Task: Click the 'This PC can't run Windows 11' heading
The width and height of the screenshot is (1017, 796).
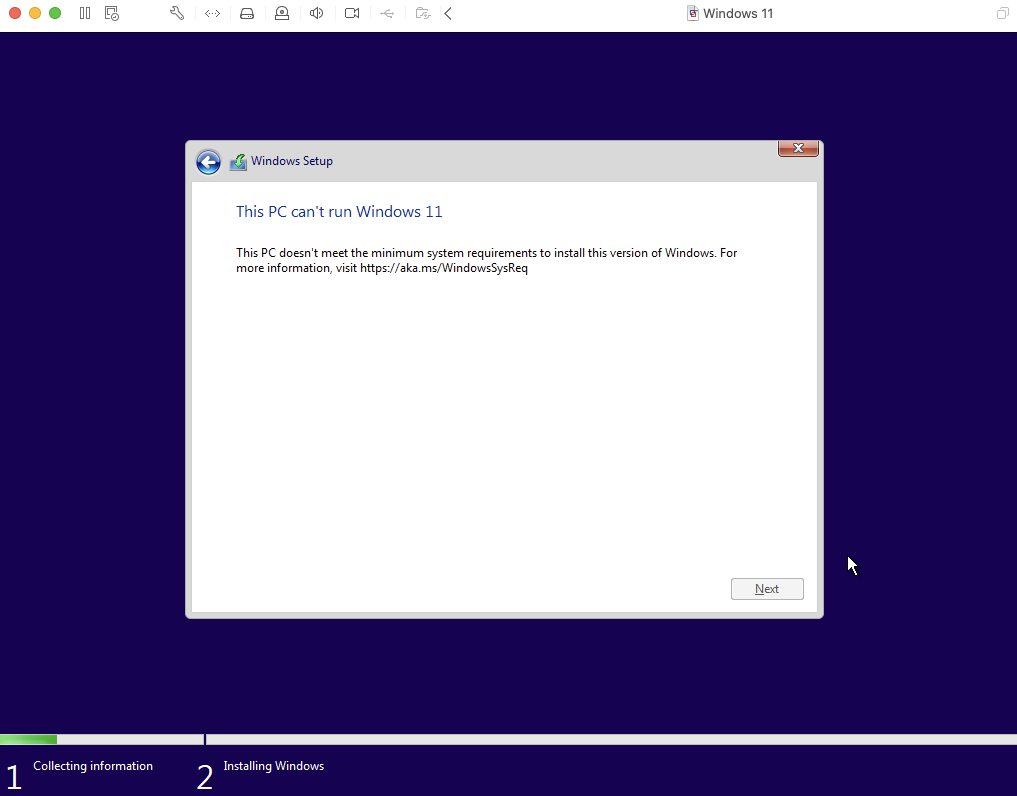Action: (339, 211)
